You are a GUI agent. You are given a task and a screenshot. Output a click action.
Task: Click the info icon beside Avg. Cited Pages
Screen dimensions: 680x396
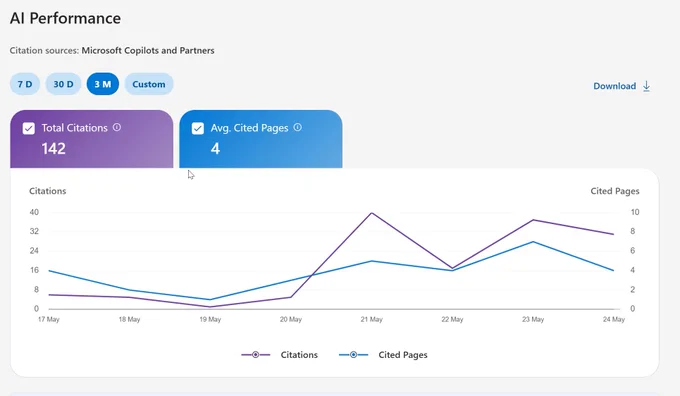click(298, 128)
